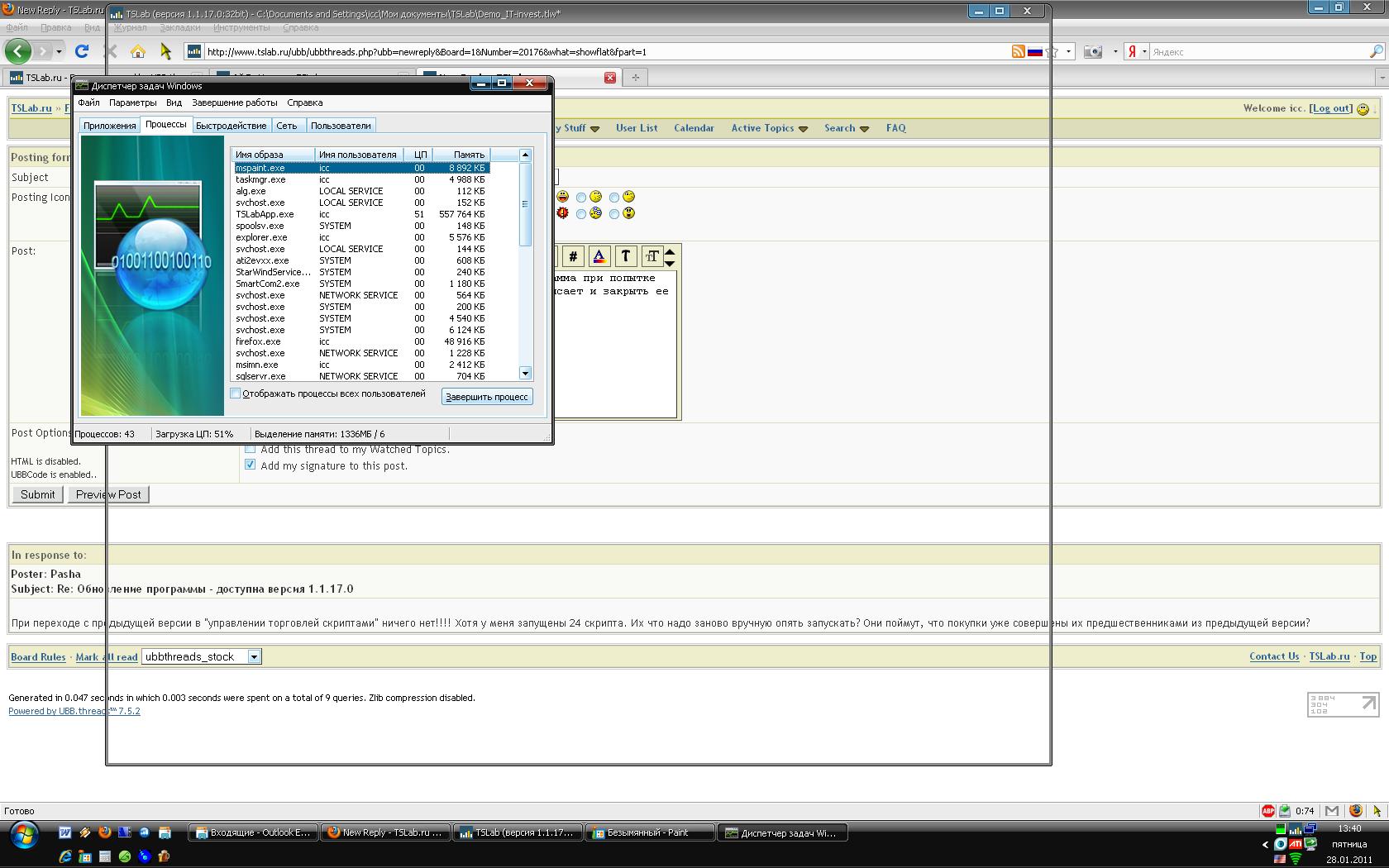1389x868 pixels.
Task: Select the second posting icon radio button in the top row
Action: [x=614, y=198]
